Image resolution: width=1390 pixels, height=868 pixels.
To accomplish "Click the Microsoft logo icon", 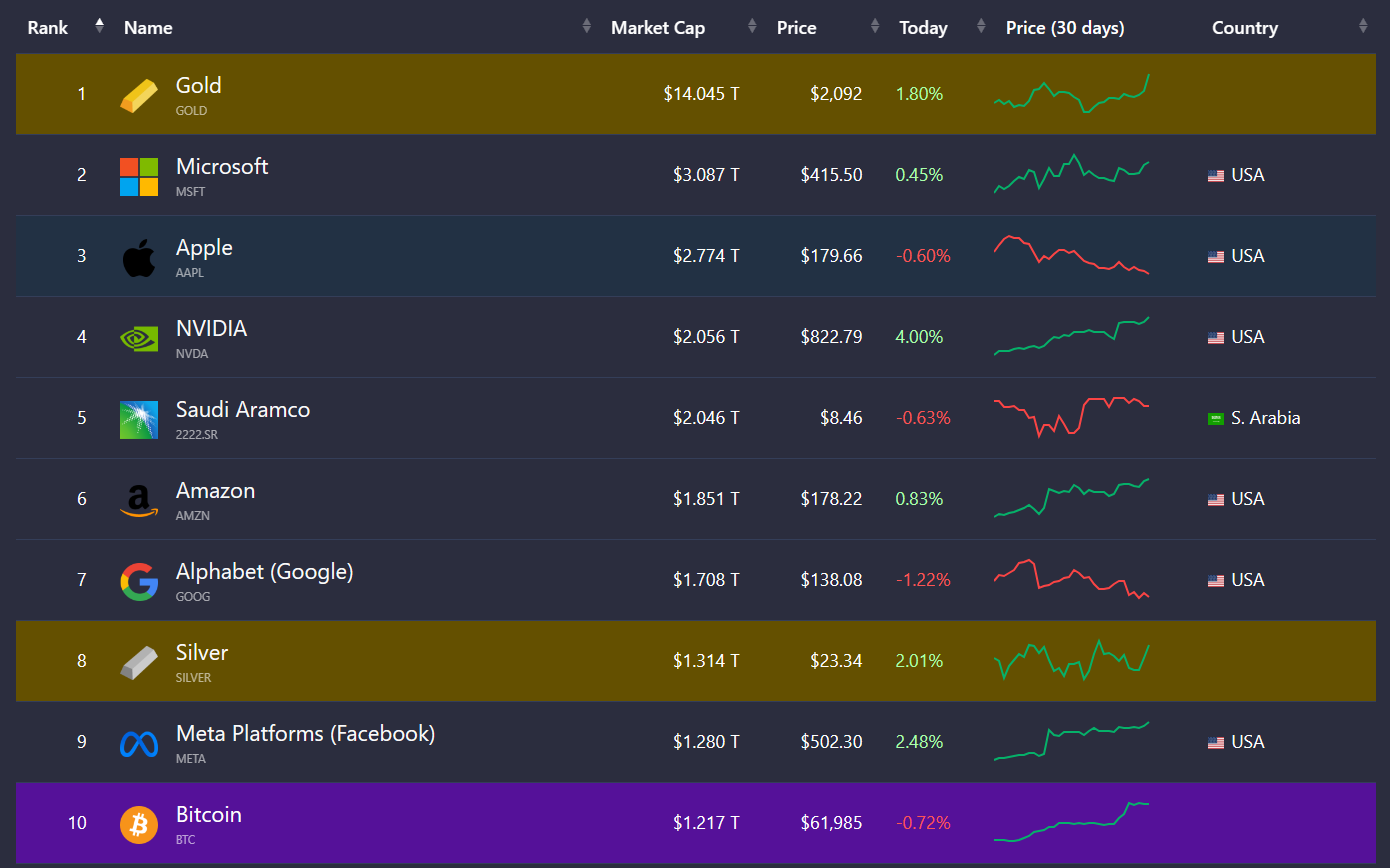I will (139, 176).
